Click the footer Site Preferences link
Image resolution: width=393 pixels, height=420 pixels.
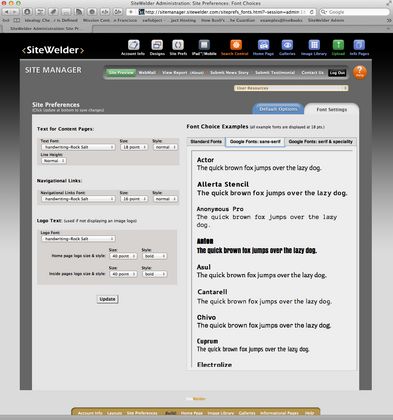[x=142, y=413]
